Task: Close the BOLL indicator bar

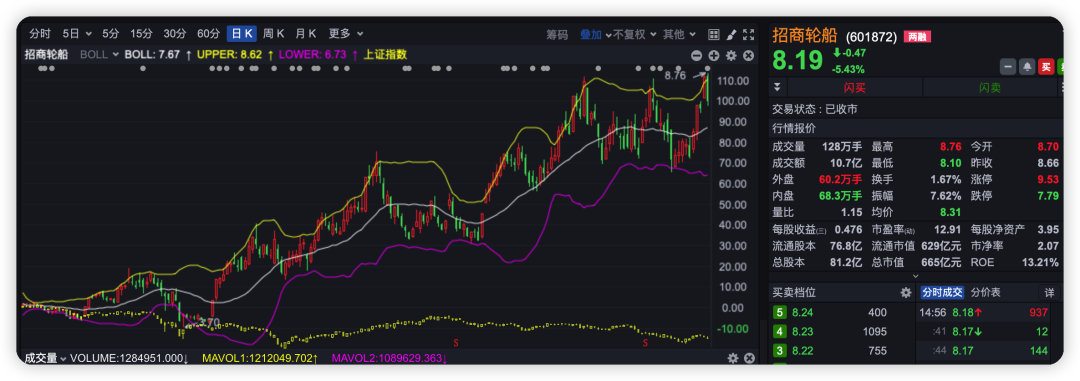Action: (749, 55)
